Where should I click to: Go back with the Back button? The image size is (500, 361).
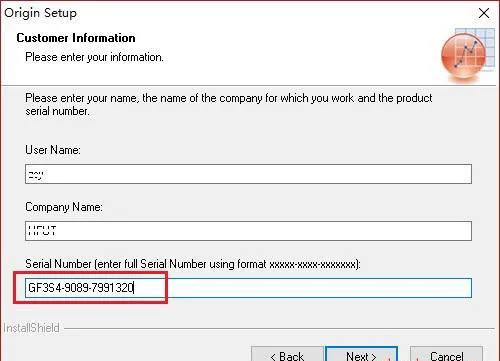(287, 354)
